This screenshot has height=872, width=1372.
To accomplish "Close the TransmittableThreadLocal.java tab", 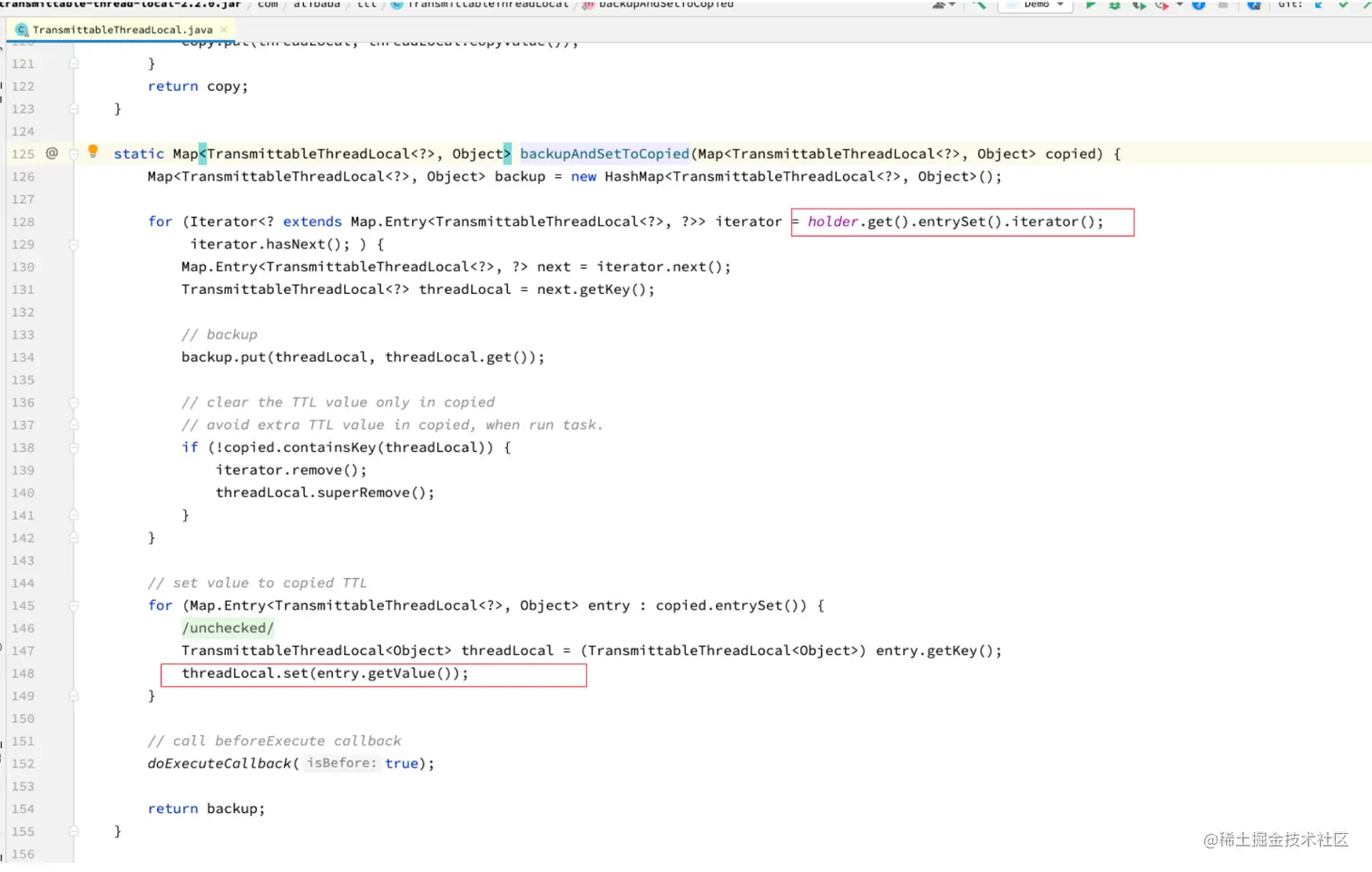I will tap(224, 30).
